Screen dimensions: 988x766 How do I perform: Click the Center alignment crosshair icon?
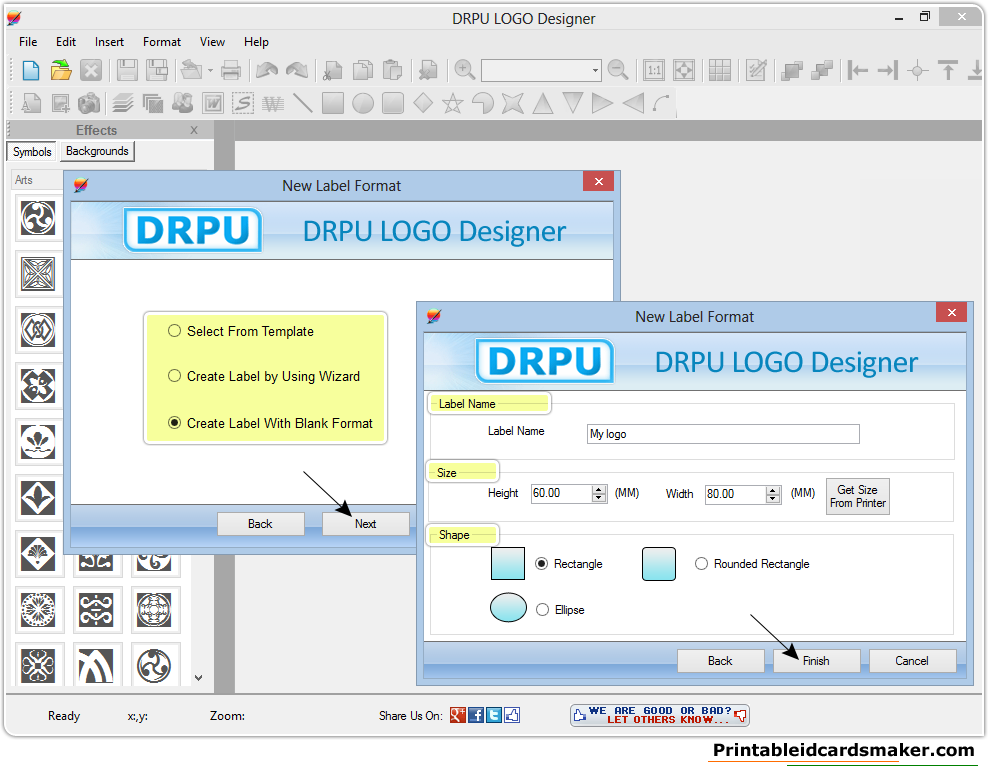[x=917, y=70]
